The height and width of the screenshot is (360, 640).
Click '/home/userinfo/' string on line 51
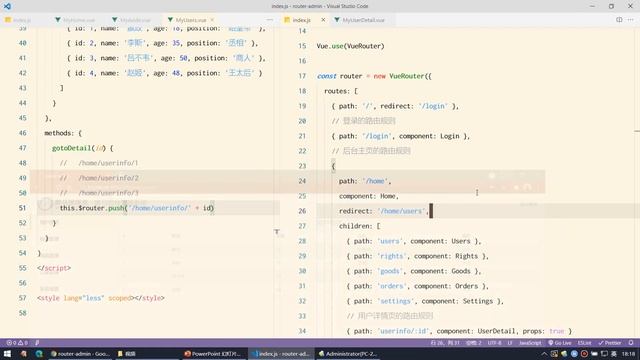click(160, 208)
